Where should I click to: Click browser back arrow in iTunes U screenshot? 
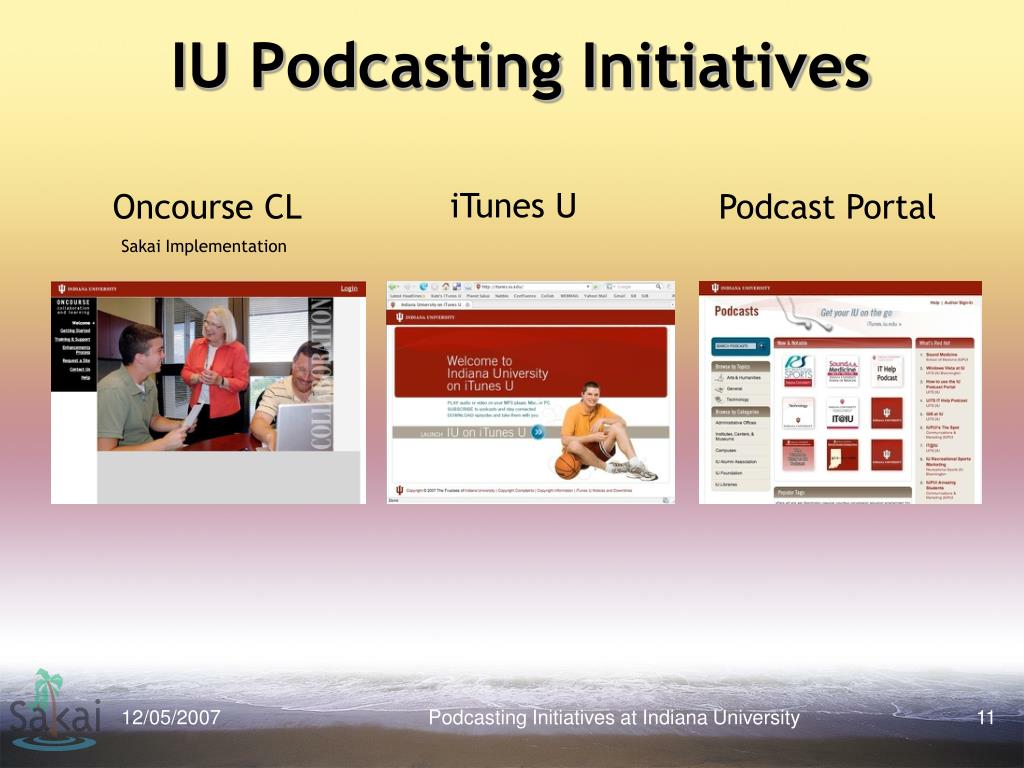[393, 287]
